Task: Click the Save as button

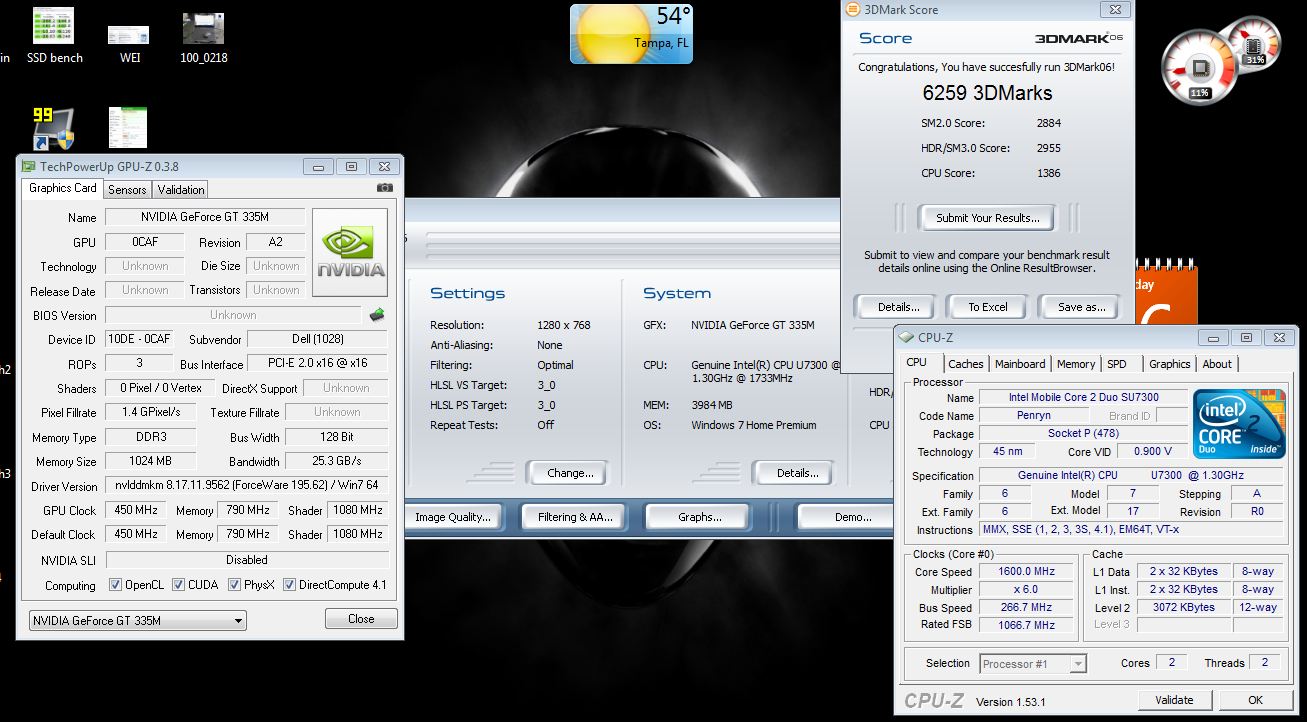Action: [x=1081, y=307]
